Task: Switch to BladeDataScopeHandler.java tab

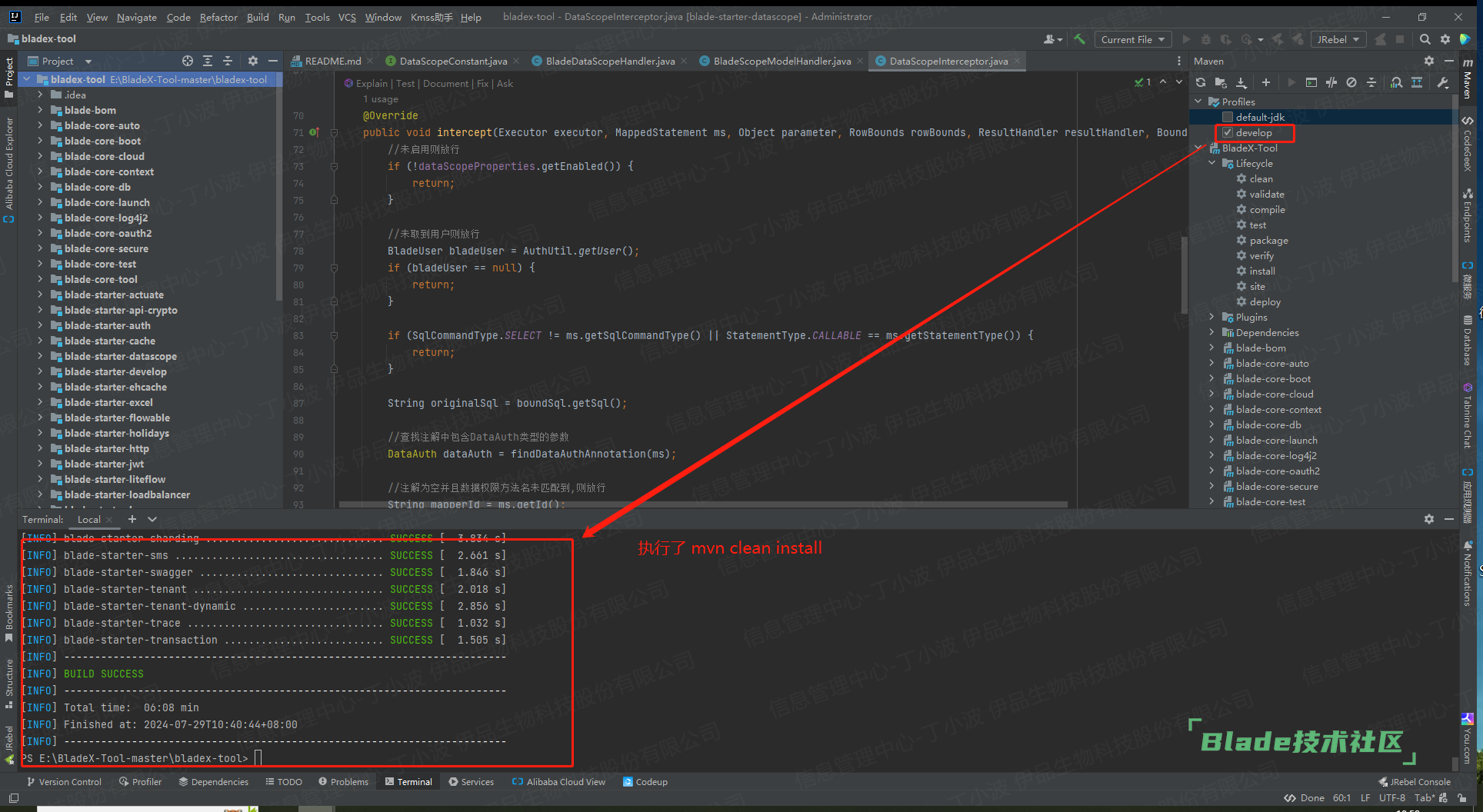Action: tap(610, 61)
